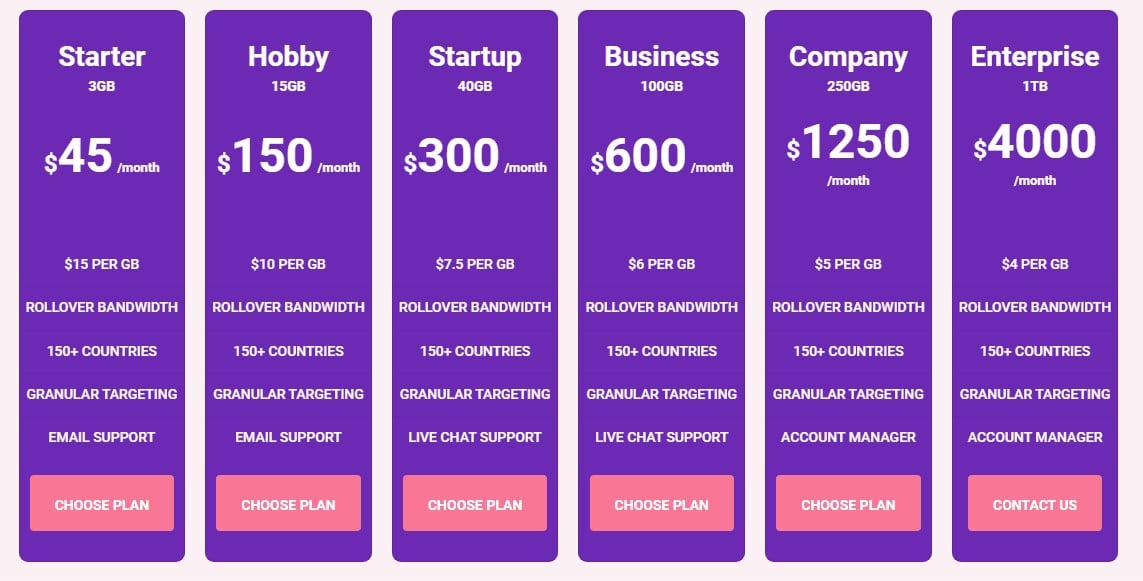Choose the Company plan button
This screenshot has width=1143, height=581.
coord(849,503)
